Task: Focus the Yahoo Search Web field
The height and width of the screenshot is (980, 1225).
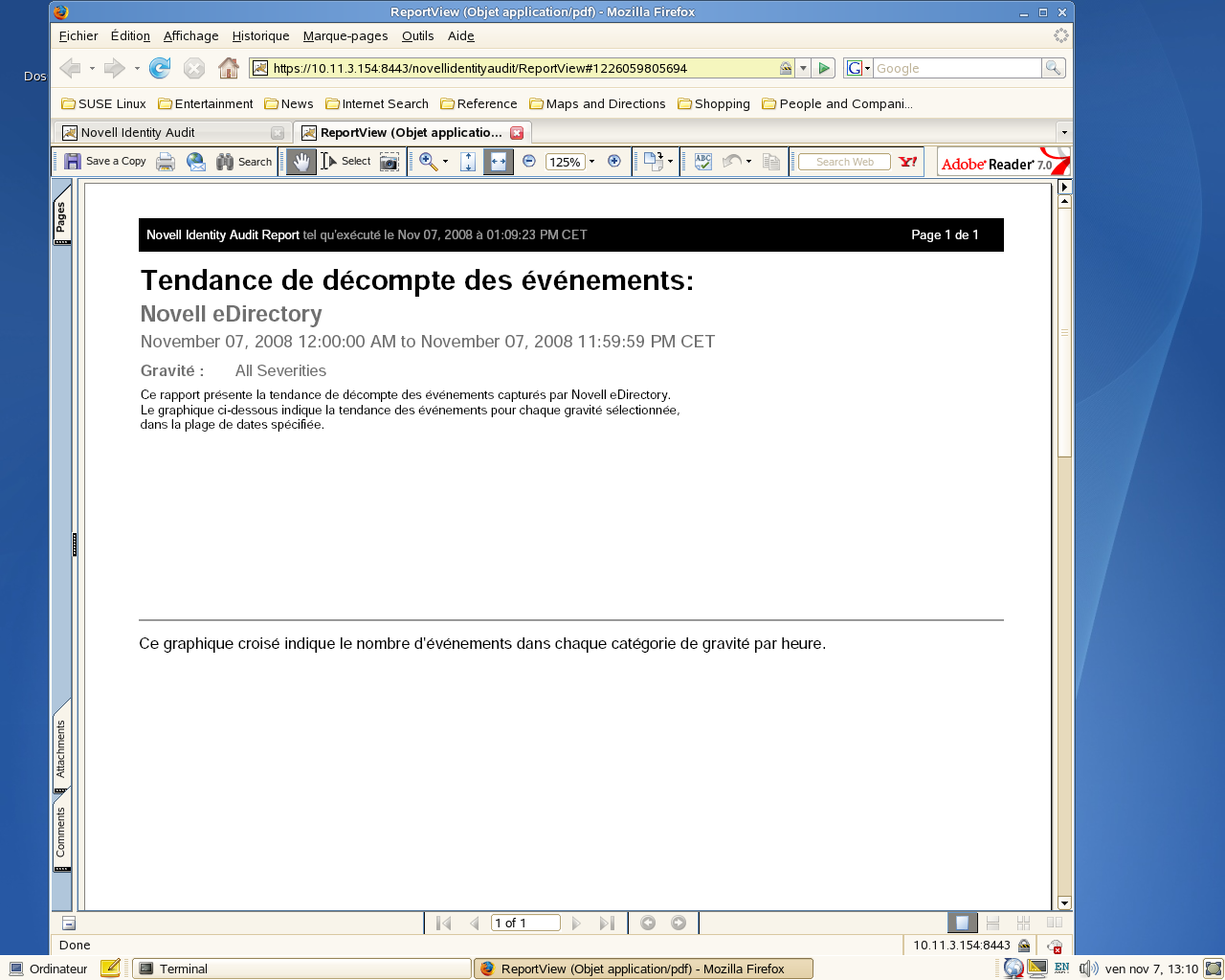Action: (845, 162)
